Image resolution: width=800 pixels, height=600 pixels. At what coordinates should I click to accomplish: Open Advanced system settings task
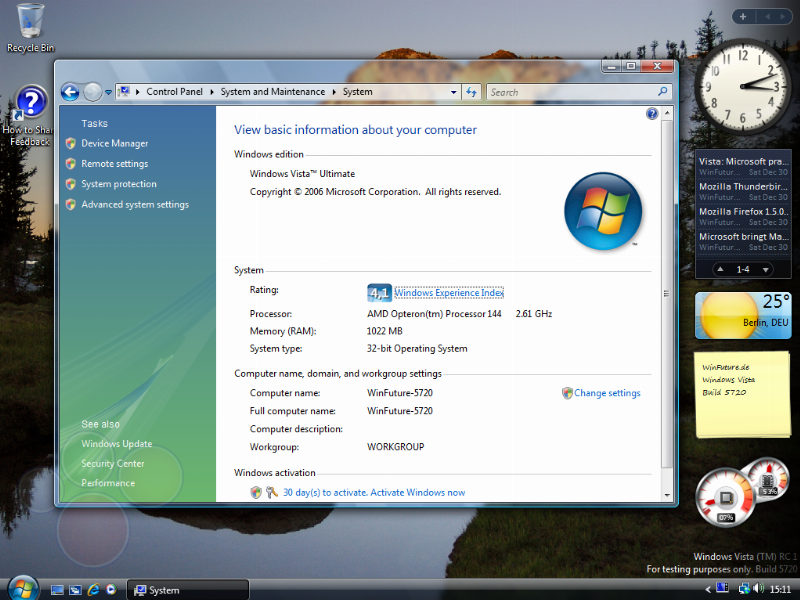(x=135, y=205)
